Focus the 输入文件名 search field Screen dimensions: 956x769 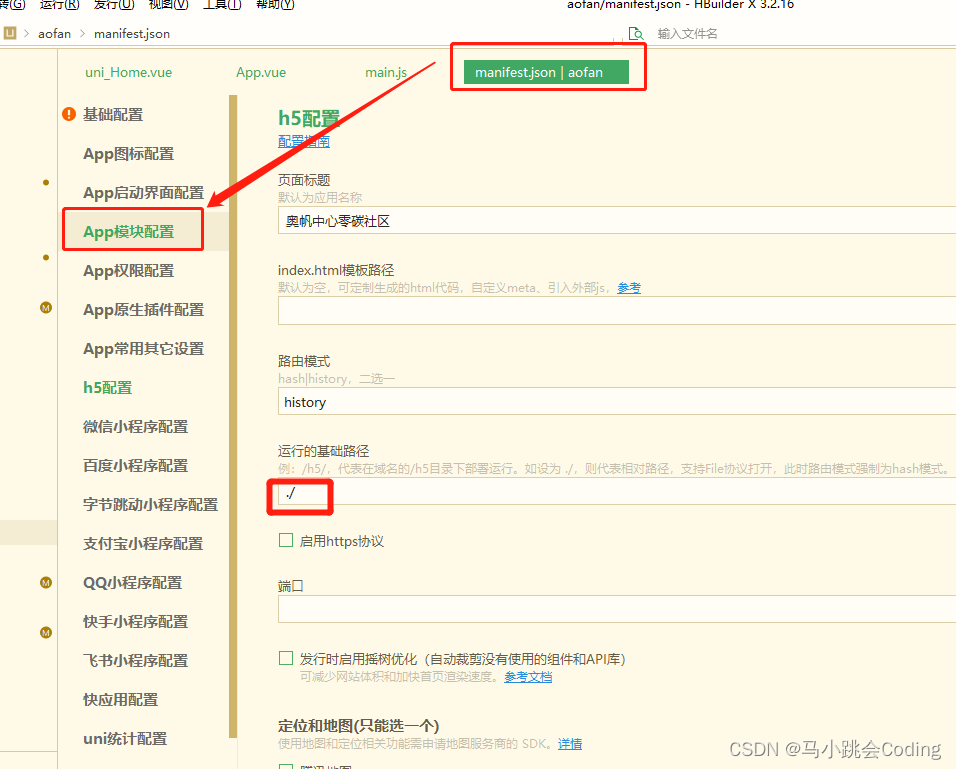687,34
